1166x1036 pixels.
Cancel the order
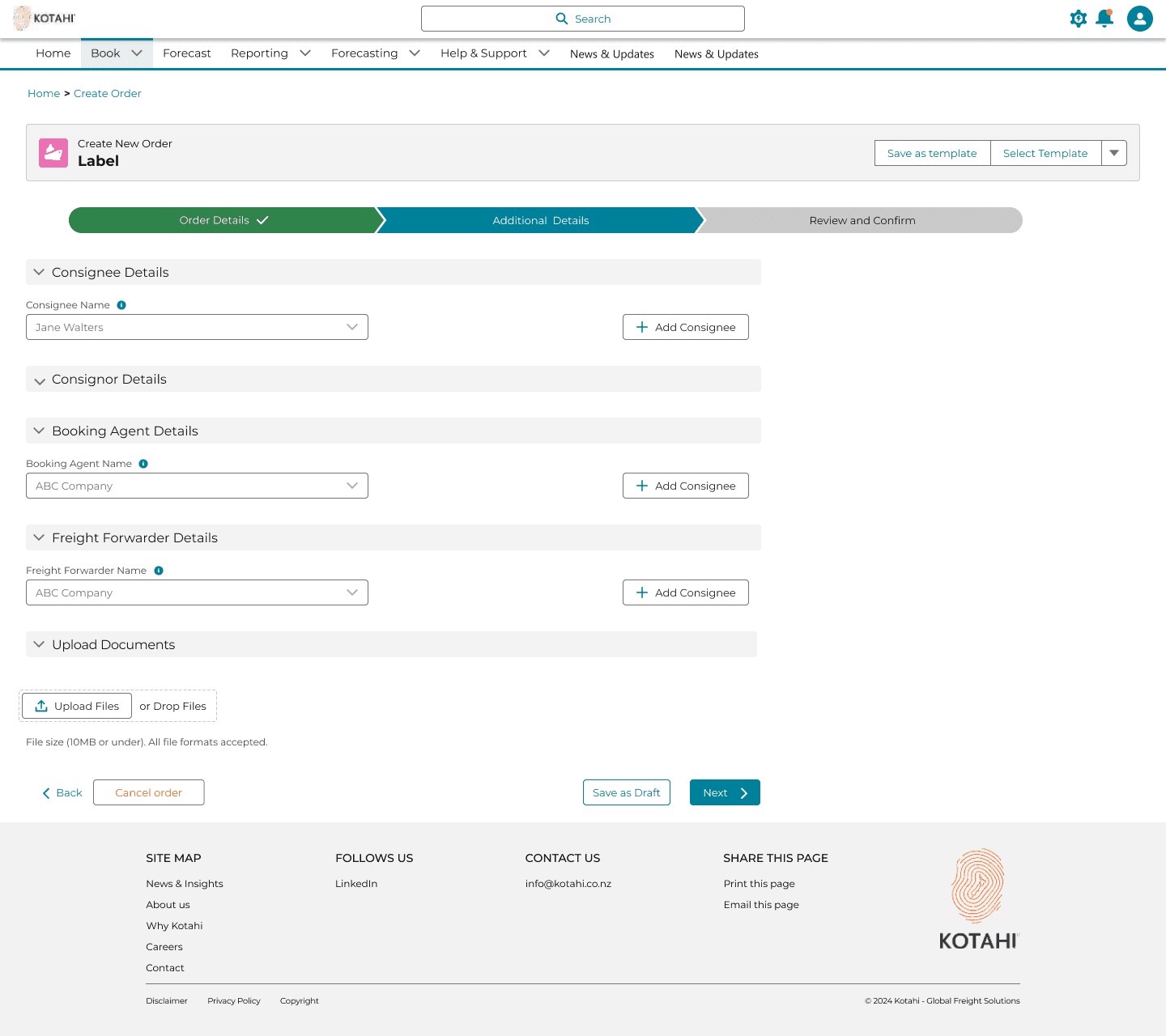(x=149, y=792)
